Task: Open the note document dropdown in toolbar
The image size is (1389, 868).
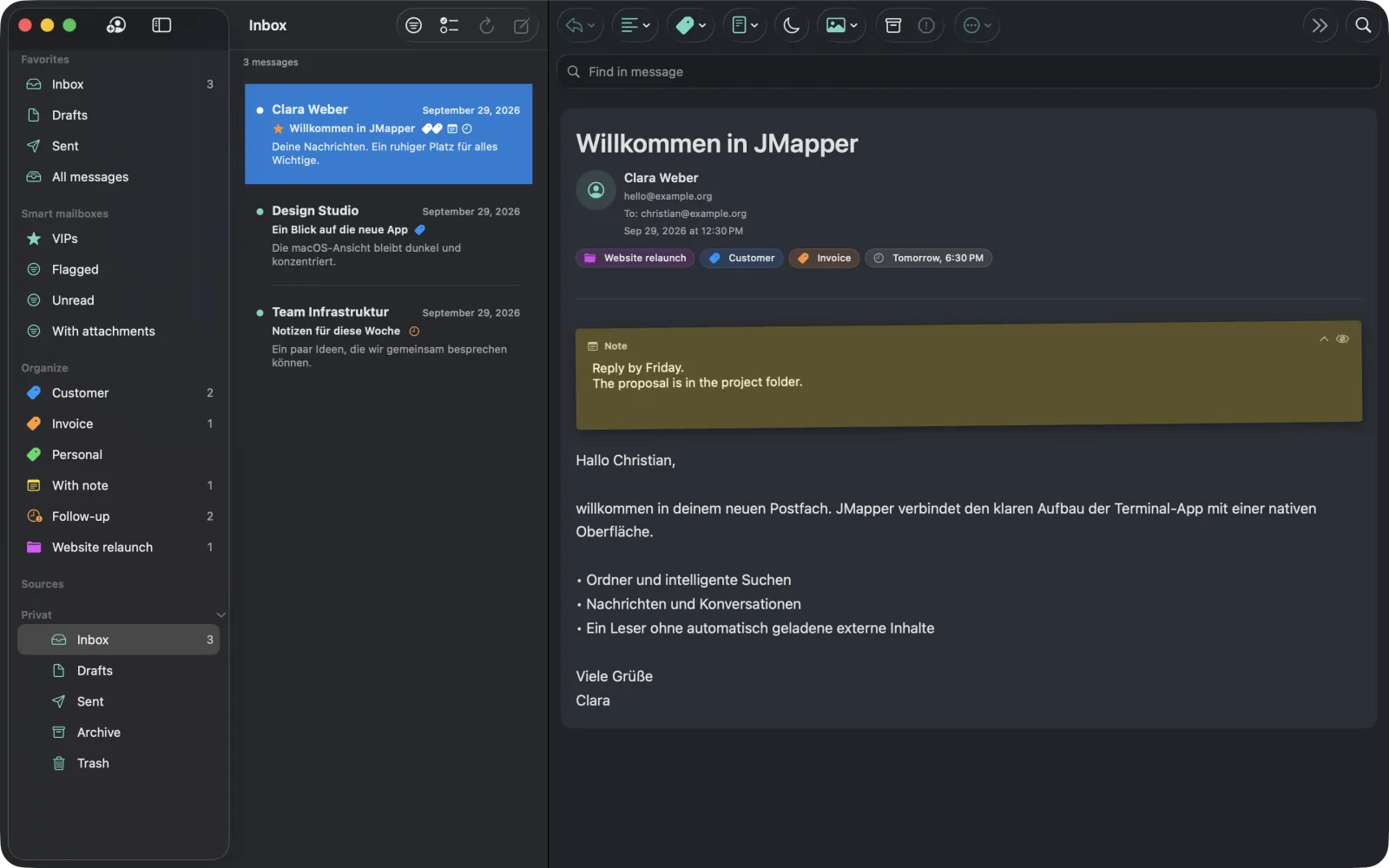Action: [745, 25]
